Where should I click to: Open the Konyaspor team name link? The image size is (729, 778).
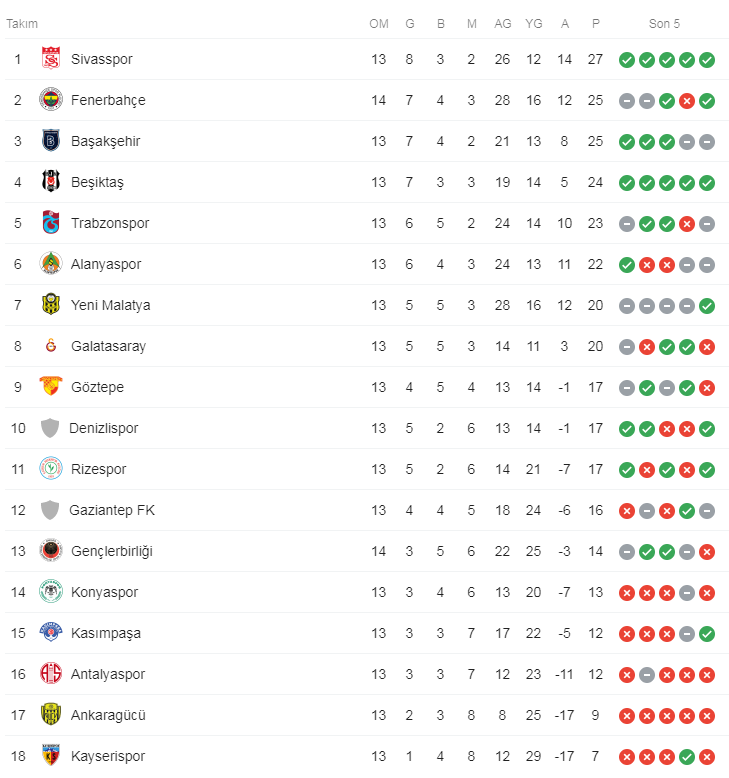click(104, 592)
